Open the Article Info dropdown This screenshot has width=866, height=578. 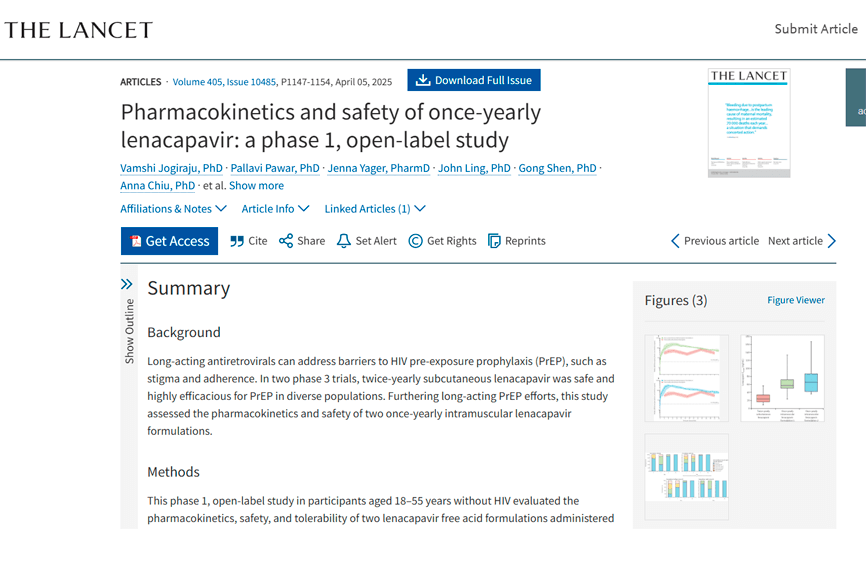point(275,209)
